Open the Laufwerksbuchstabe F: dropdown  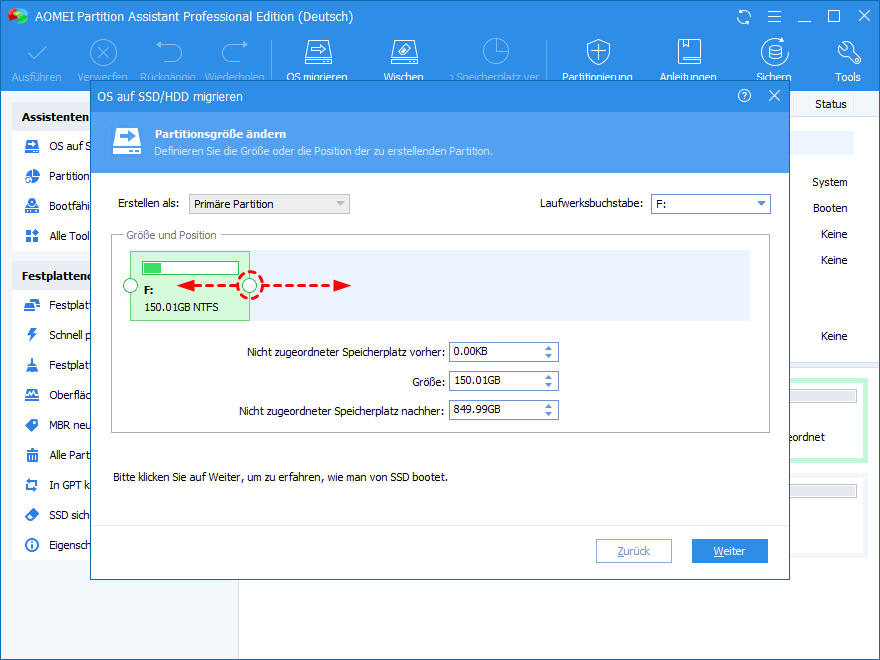[x=711, y=204]
